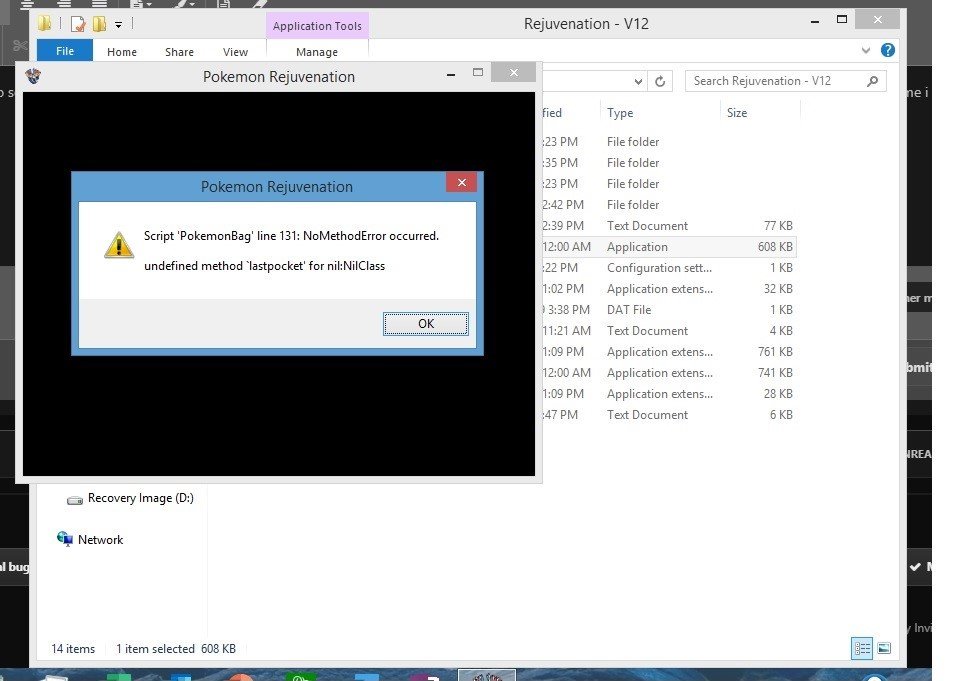Click the folder icon in Explorer title bar
Viewport: 961px width, 681px height.
45,24
